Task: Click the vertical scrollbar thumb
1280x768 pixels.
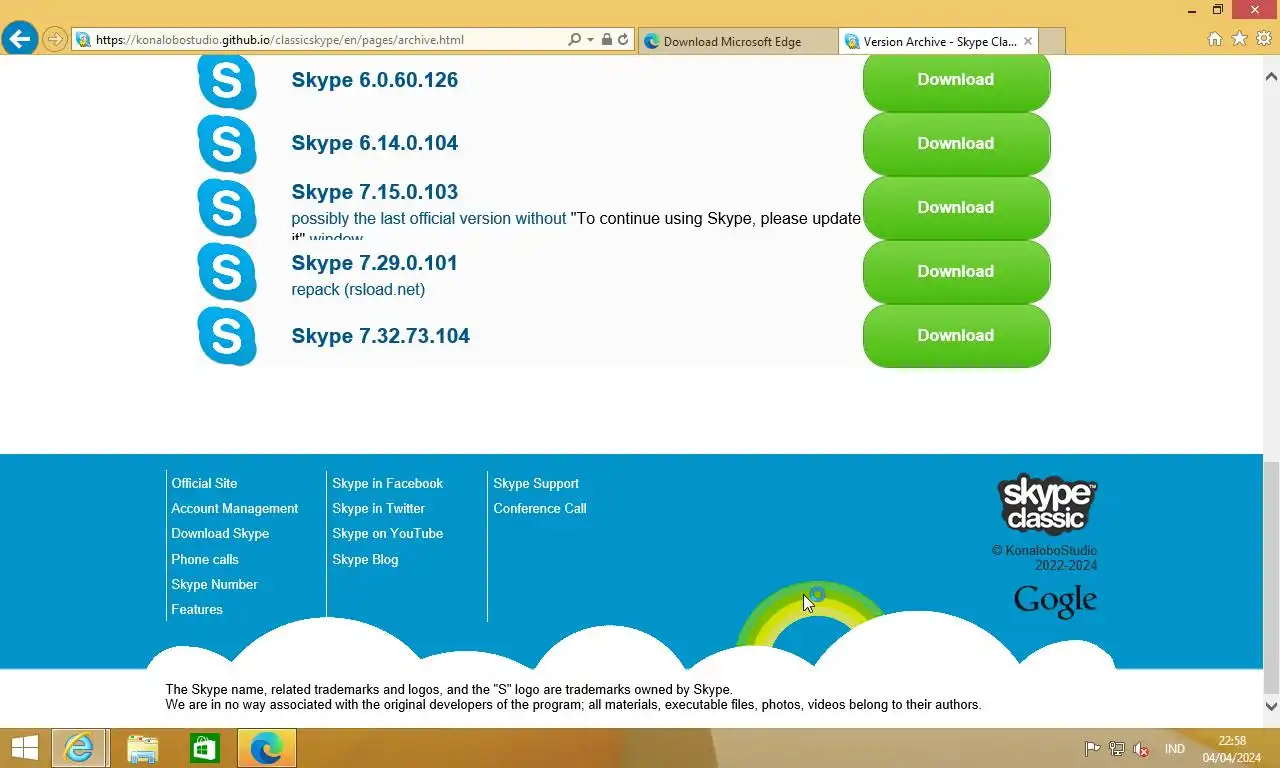Action: click(x=1271, y=577)
